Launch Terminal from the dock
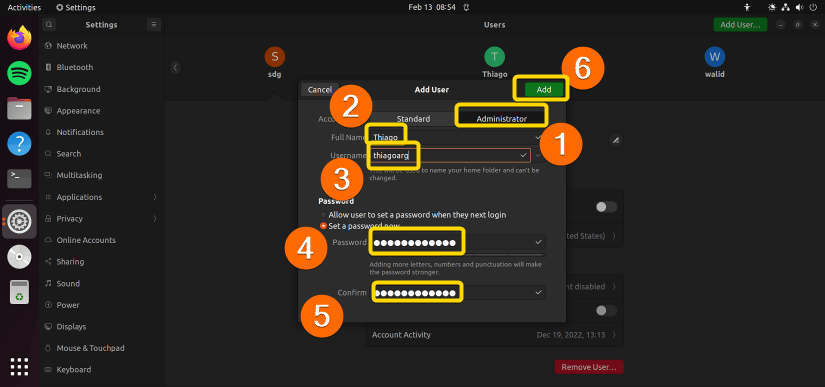The width and height of the screenshot is (825, 387). (19, 179)
